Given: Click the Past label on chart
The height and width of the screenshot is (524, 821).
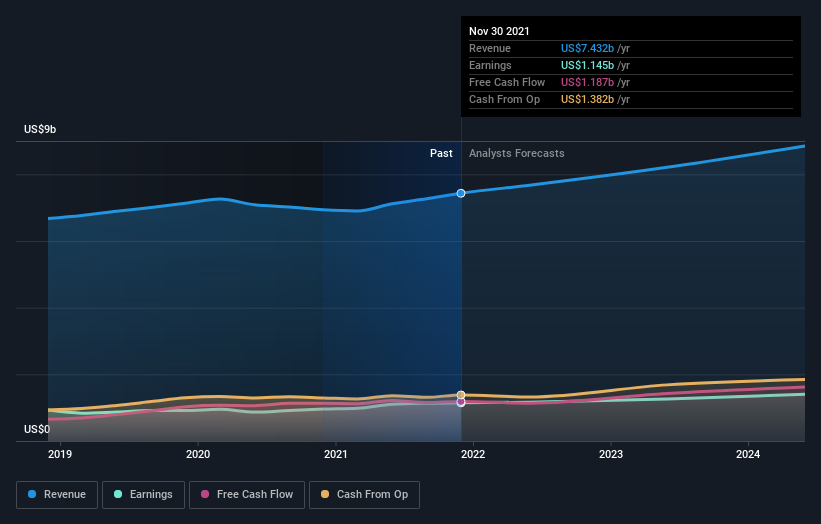Looking at the screenshot, I should tap(441, 153).
